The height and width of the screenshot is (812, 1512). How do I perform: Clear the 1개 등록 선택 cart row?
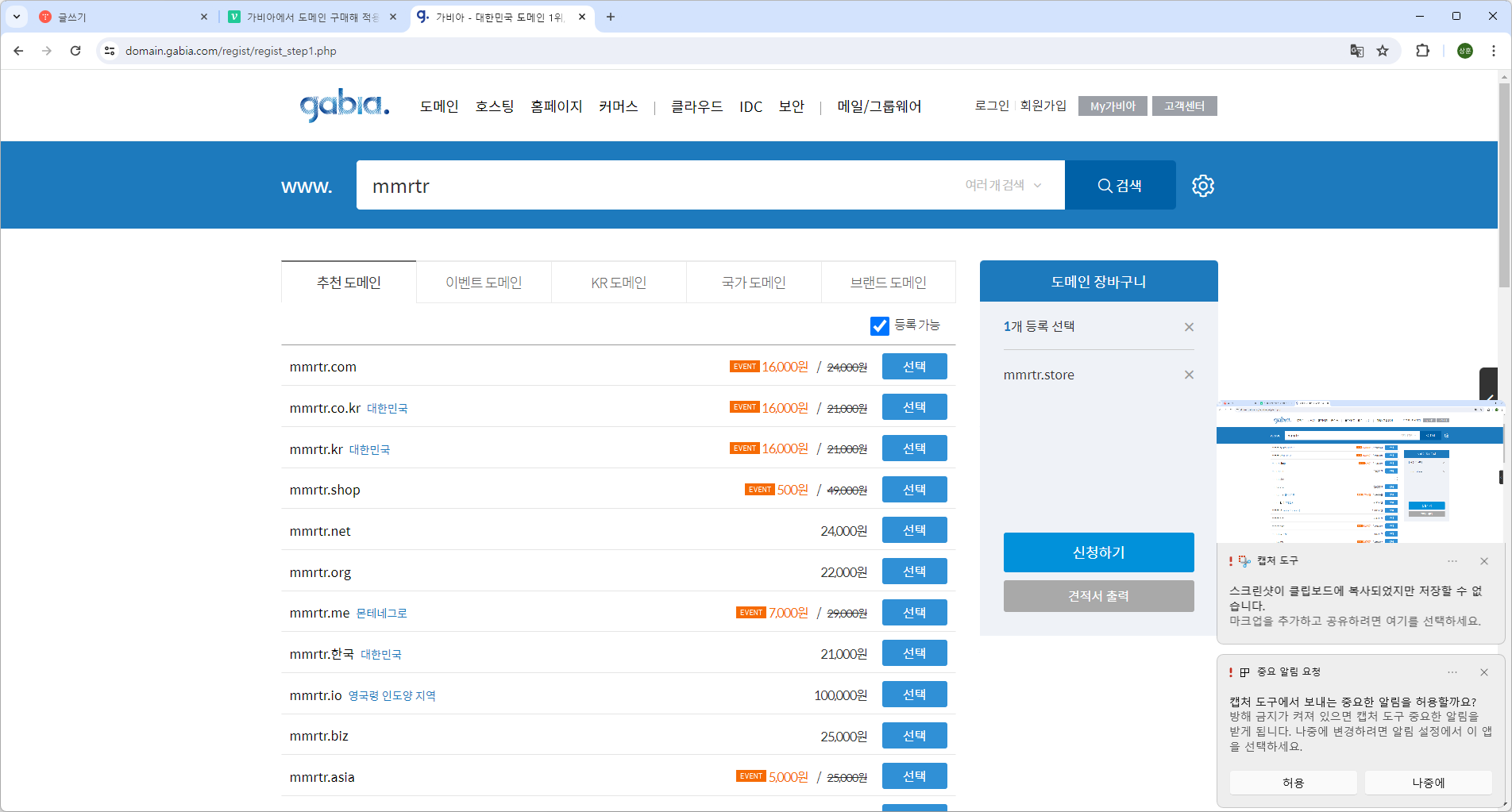(1189, 327)
